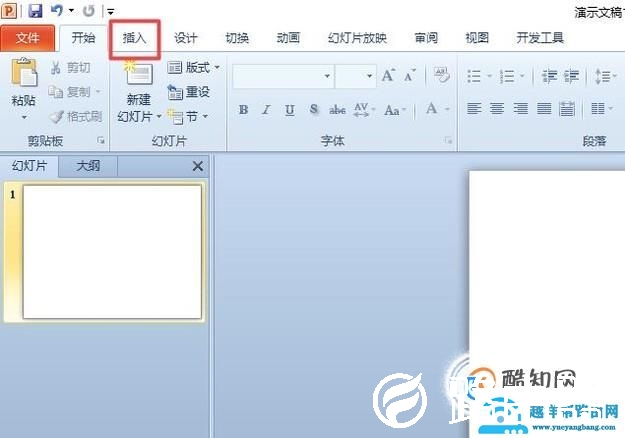
Task: Click Decrease List Level icon
Action: 549,76
